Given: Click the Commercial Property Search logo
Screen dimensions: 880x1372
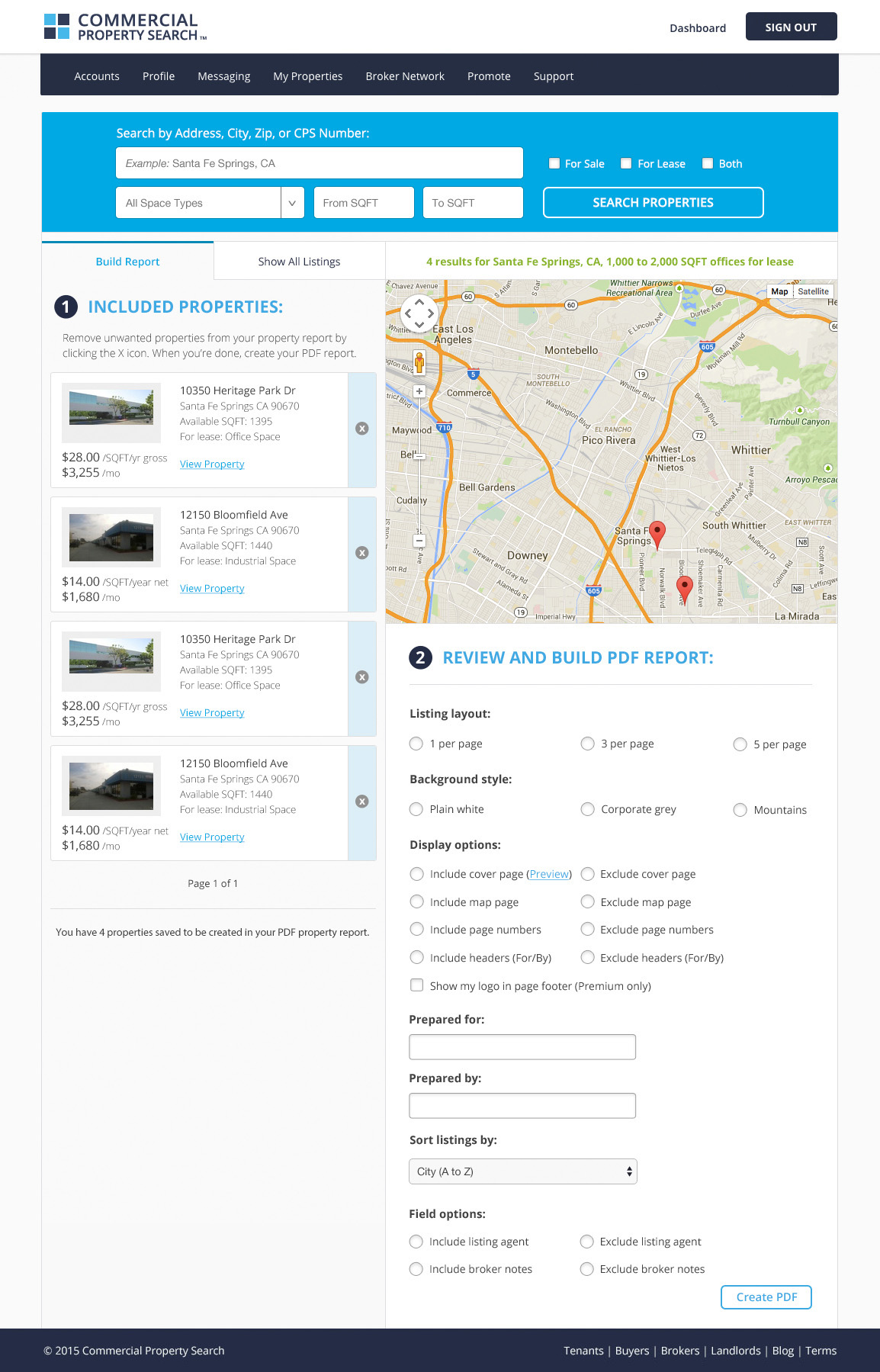Looking at the screenshot, I should [x=126, y=27].
